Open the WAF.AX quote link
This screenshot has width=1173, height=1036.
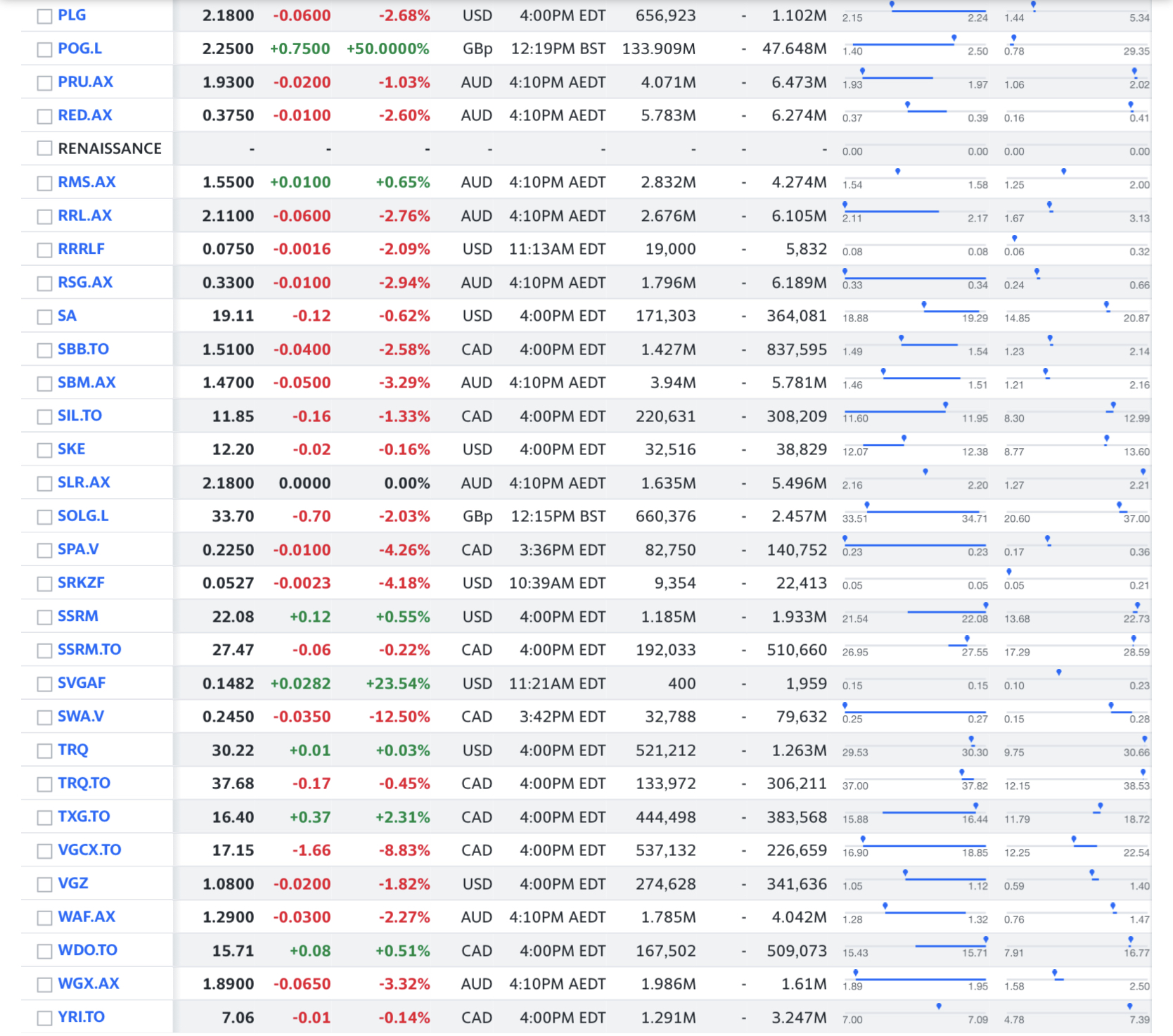point(86,916)
